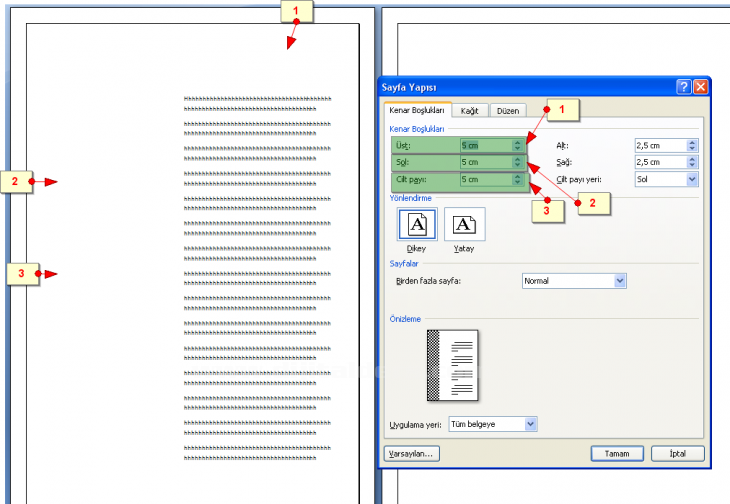
Task: Click the Cilt payı input field
Action: (x=486, y=180)
